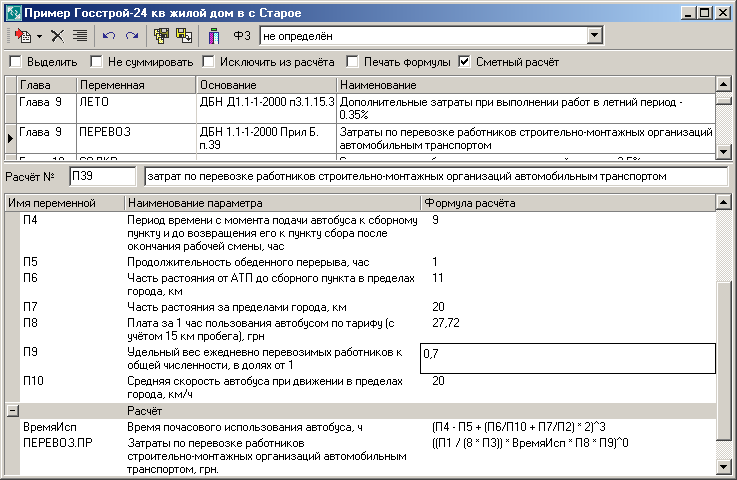Screen dimensions: 737x480
Task: Minimize the window
Action: tap(688, 13)
